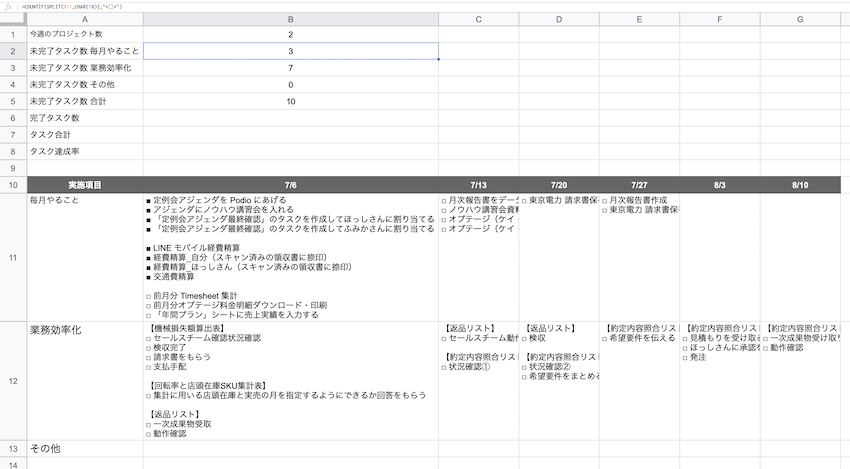Select row 1 header
The width and height of the screenshot is (850, 469).
point(13,34)
